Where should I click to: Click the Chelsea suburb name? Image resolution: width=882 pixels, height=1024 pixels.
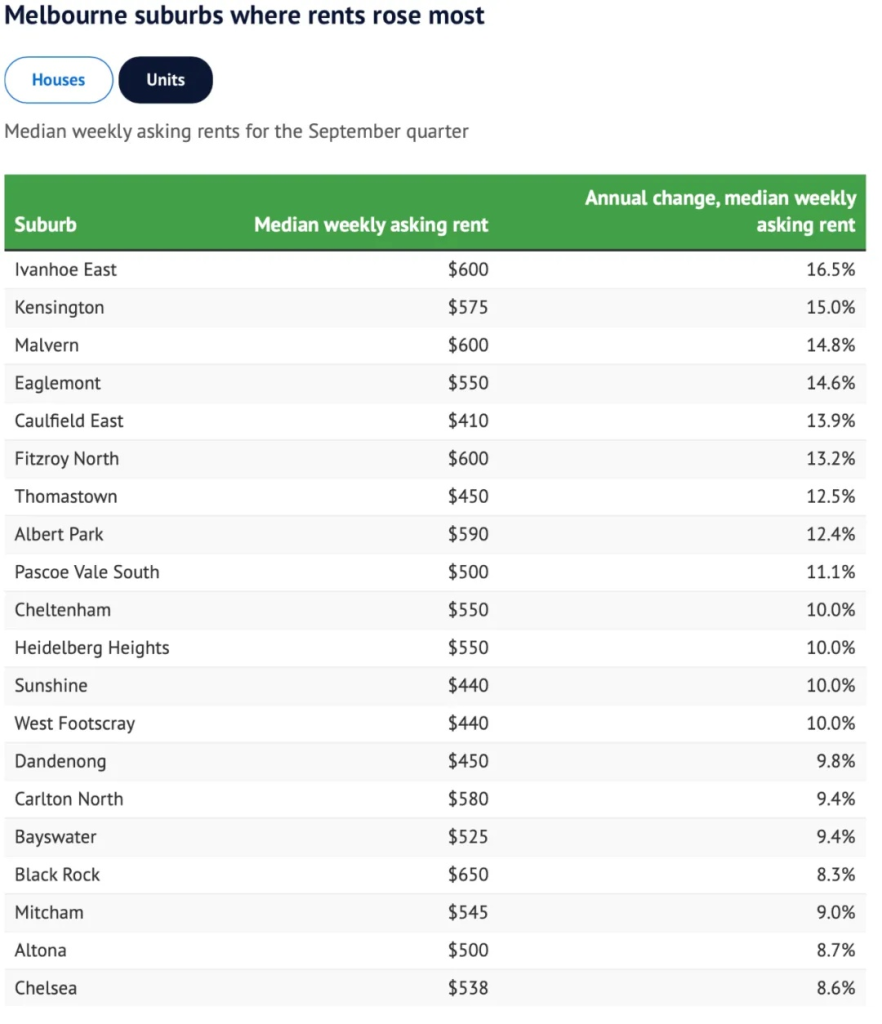[46, 988]
